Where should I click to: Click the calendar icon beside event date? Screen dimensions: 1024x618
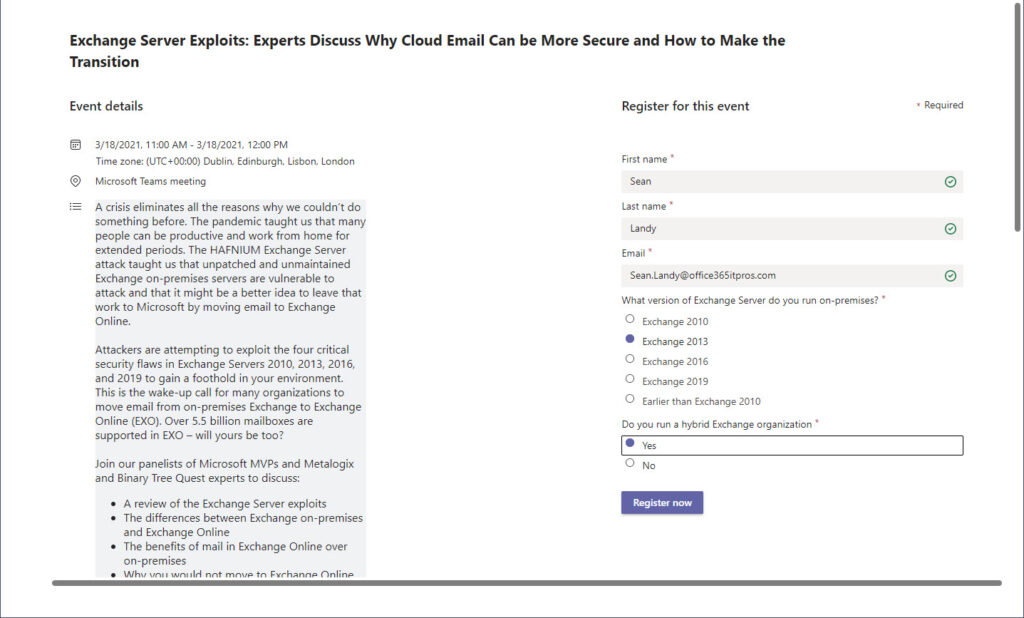76,144
